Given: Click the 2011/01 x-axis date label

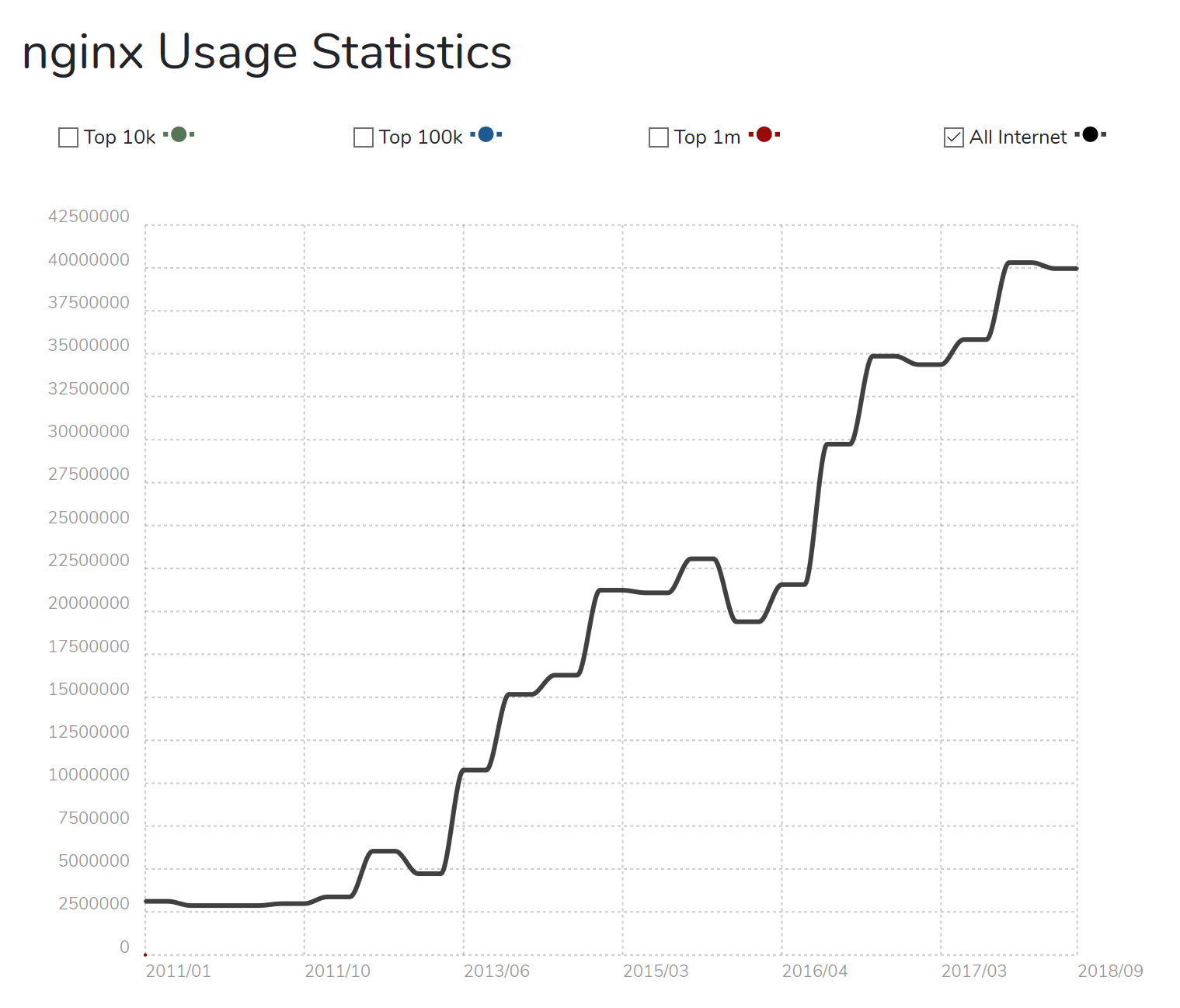Looking at the screenshot, I should click(x=178, y=972).
